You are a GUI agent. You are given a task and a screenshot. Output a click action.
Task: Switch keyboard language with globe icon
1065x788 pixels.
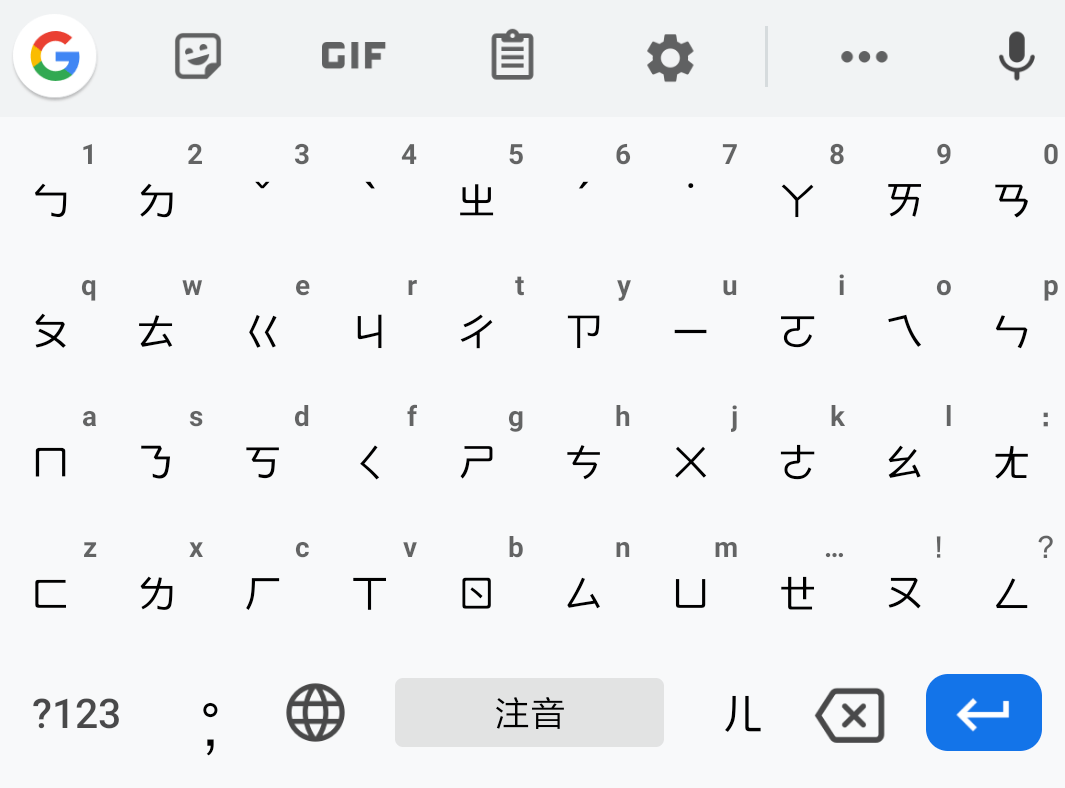tap(315, 713)
